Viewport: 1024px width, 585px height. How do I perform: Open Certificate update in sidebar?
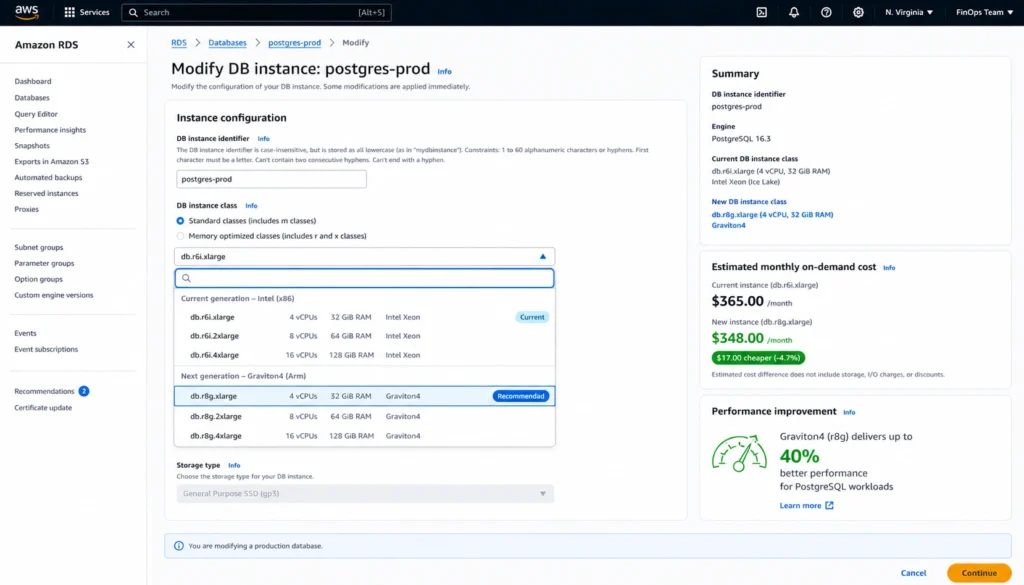43,408
